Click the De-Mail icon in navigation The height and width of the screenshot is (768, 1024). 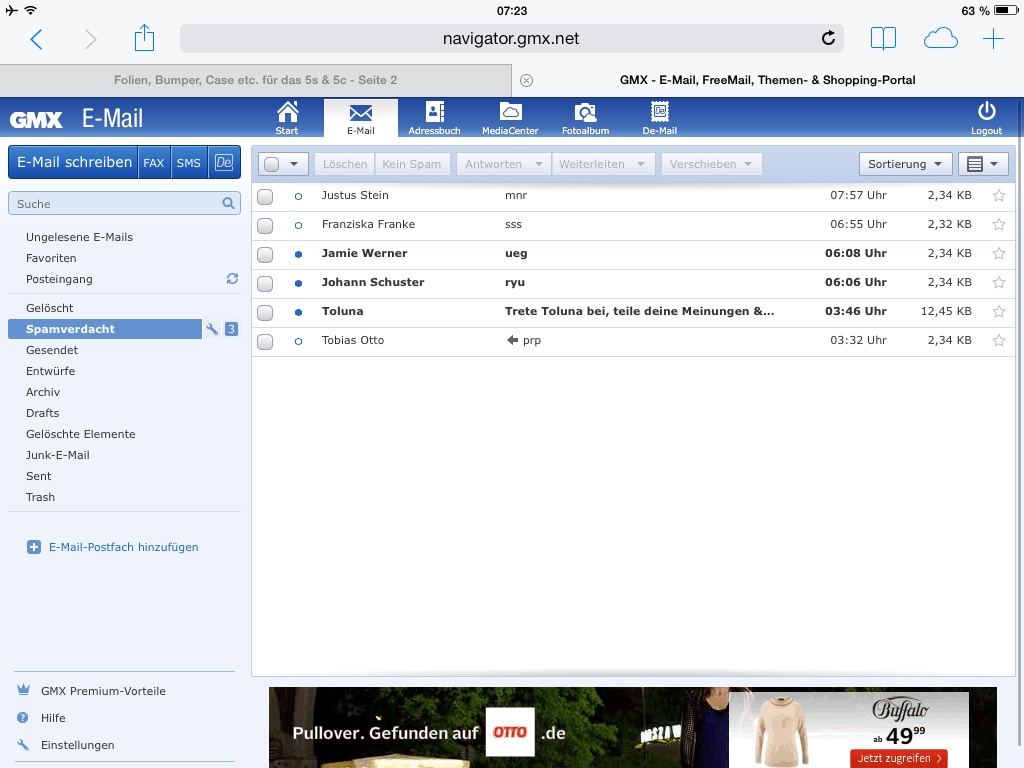point(659,116)
